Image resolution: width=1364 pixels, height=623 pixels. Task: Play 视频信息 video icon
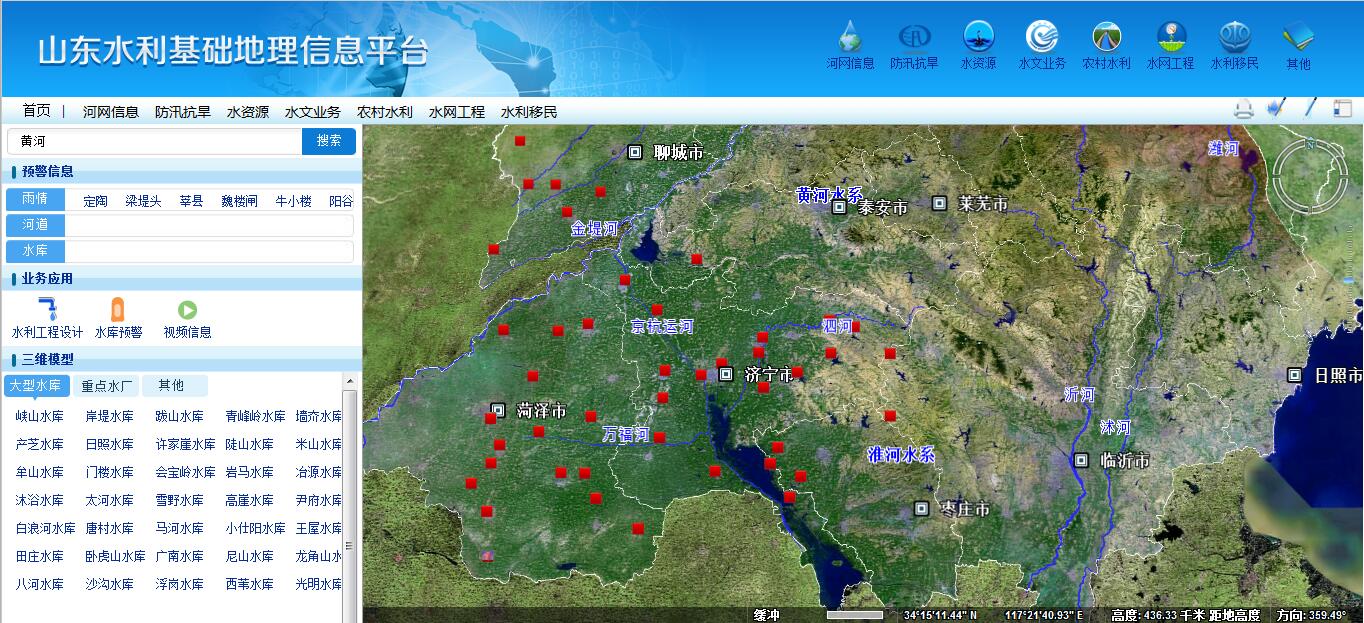pyautogui.click(x=187, y=310)
